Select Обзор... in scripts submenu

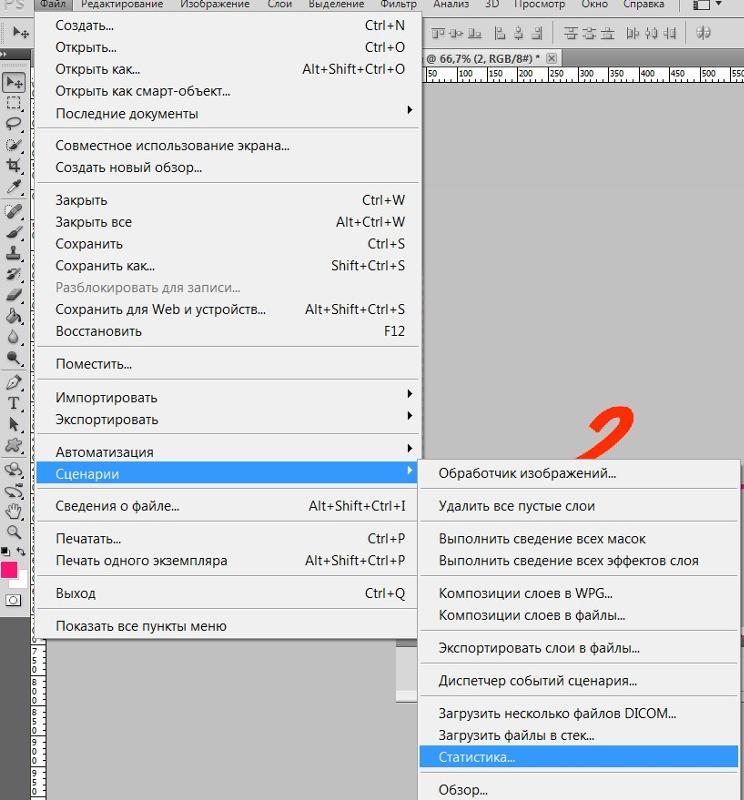[579, 790]
